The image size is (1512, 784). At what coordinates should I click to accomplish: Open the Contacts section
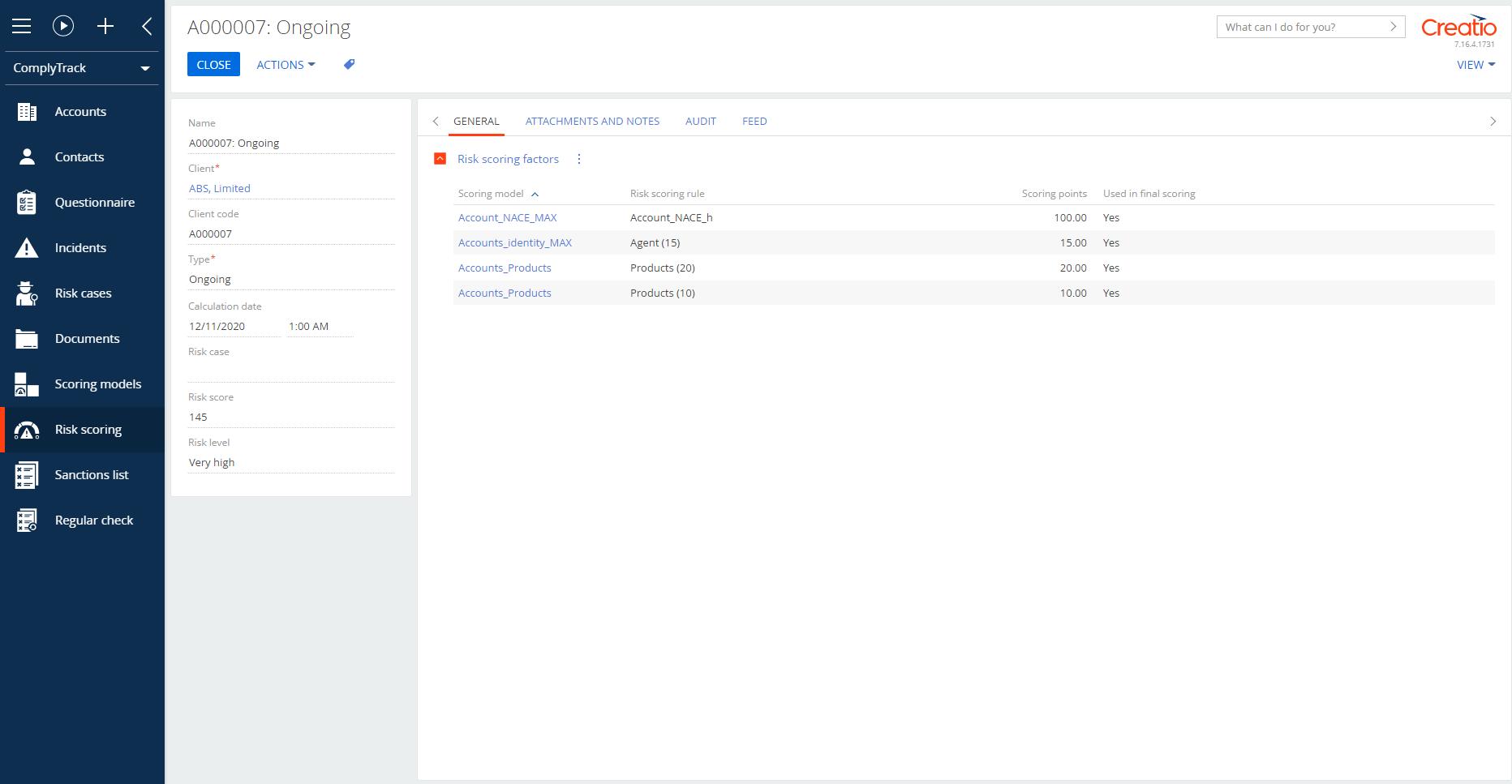click(79, 156)
